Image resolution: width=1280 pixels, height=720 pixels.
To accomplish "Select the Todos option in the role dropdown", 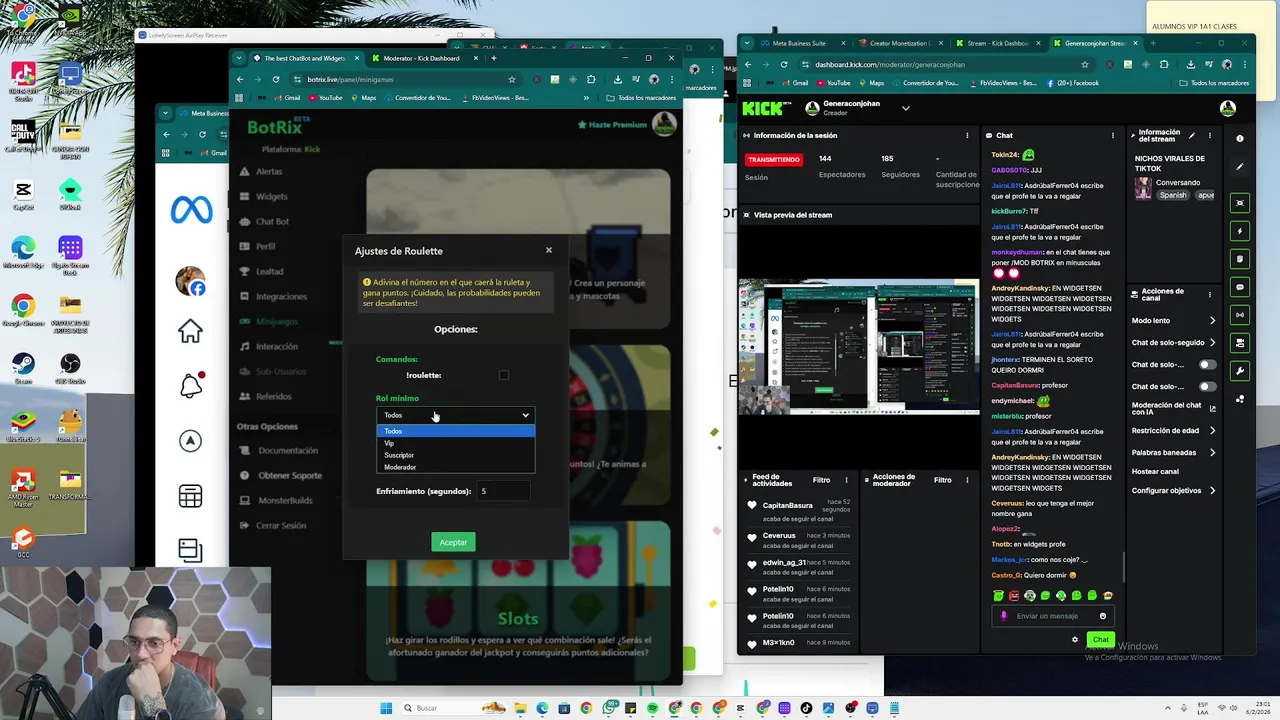I will click(x=455, y=431).
